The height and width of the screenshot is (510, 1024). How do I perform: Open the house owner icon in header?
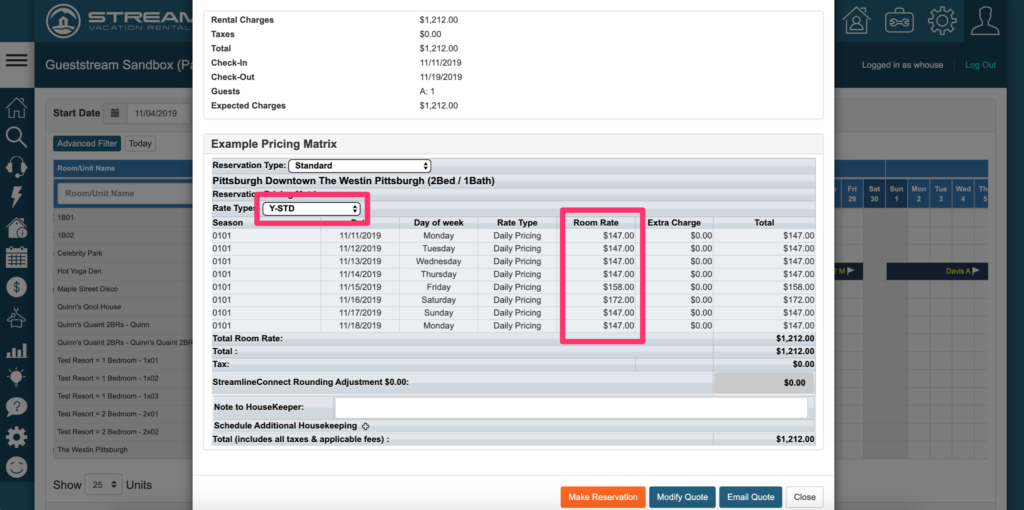(x=856, y=21)
